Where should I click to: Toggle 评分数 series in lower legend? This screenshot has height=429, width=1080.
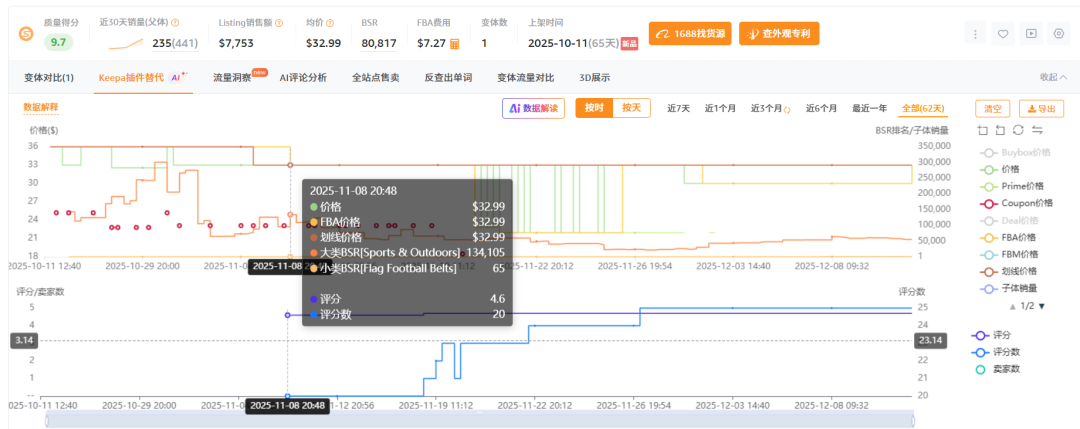(995, 353)
